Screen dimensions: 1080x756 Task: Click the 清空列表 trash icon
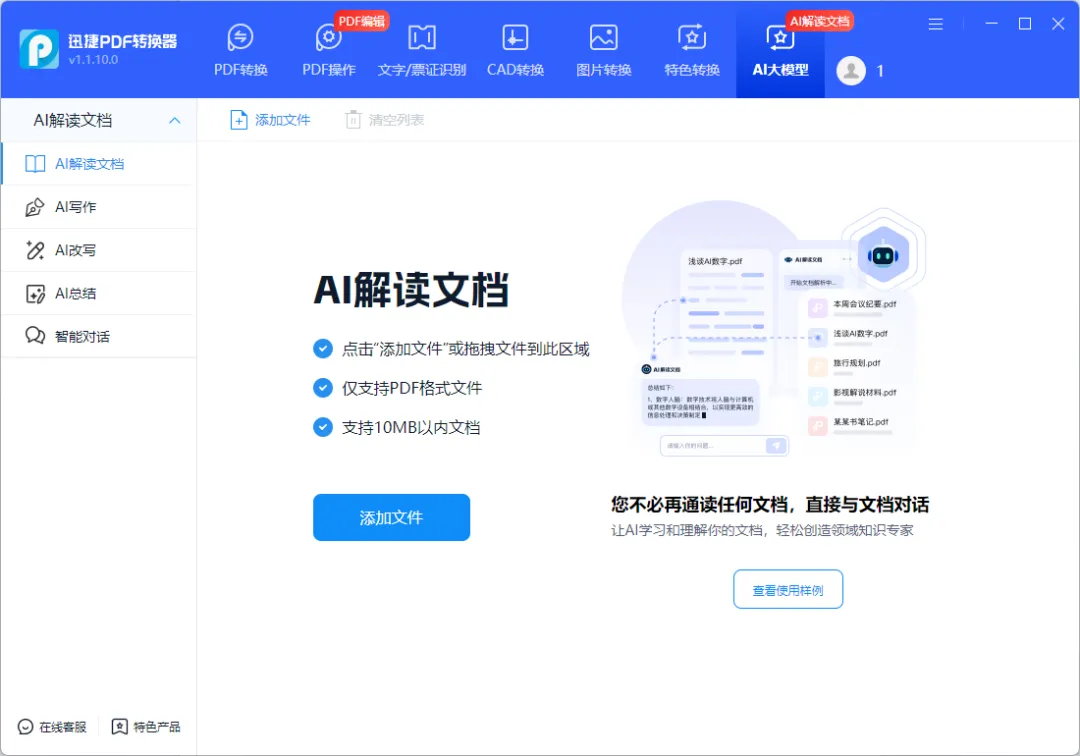pos(353,120)
